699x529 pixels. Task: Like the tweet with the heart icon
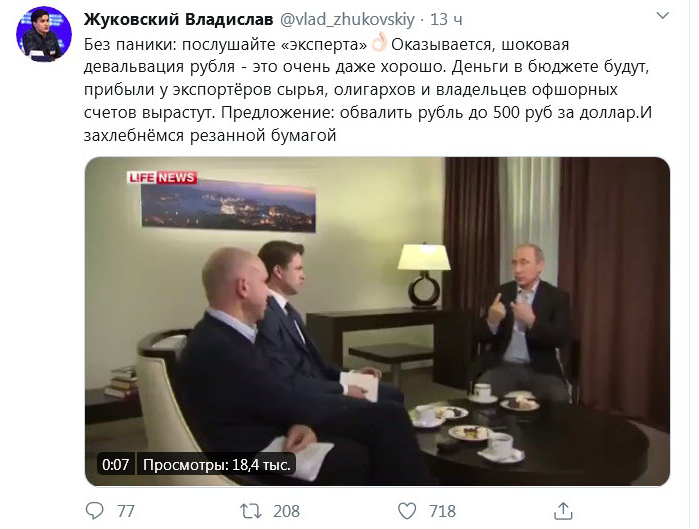pyautogui.click(x=407, y=511)
